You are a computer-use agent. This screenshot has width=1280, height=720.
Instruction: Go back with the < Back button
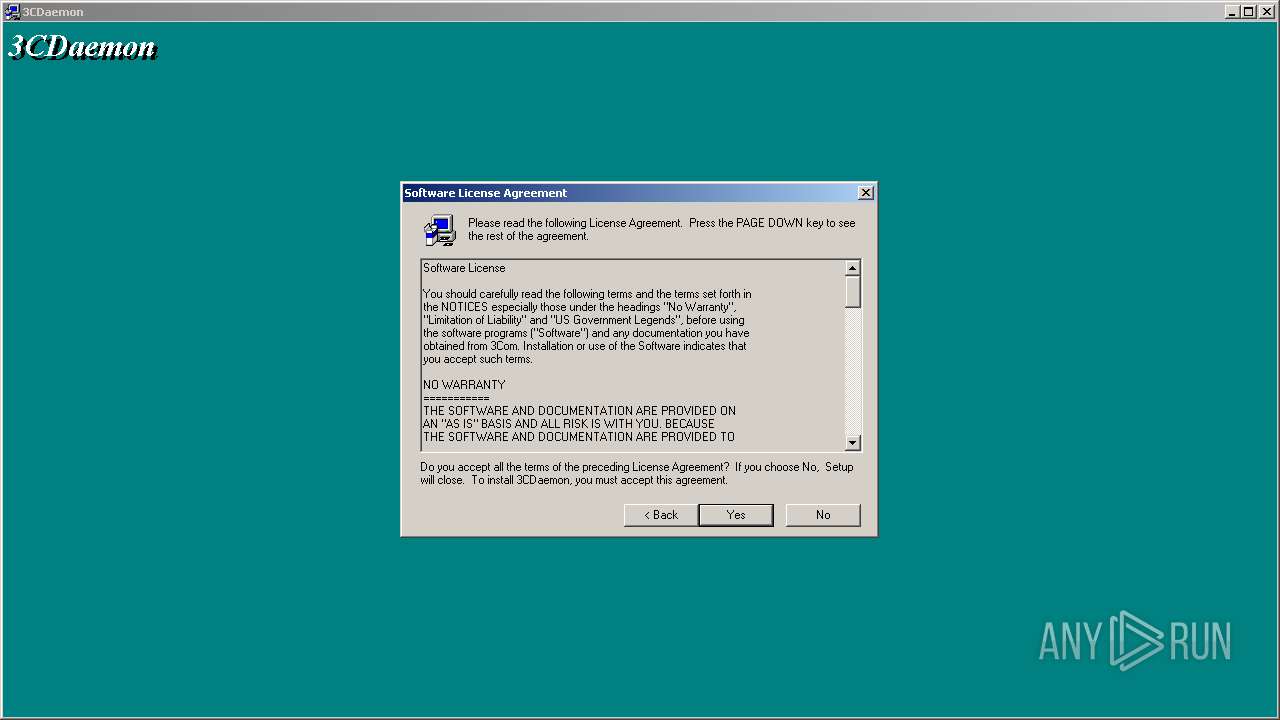pos(661,515)
